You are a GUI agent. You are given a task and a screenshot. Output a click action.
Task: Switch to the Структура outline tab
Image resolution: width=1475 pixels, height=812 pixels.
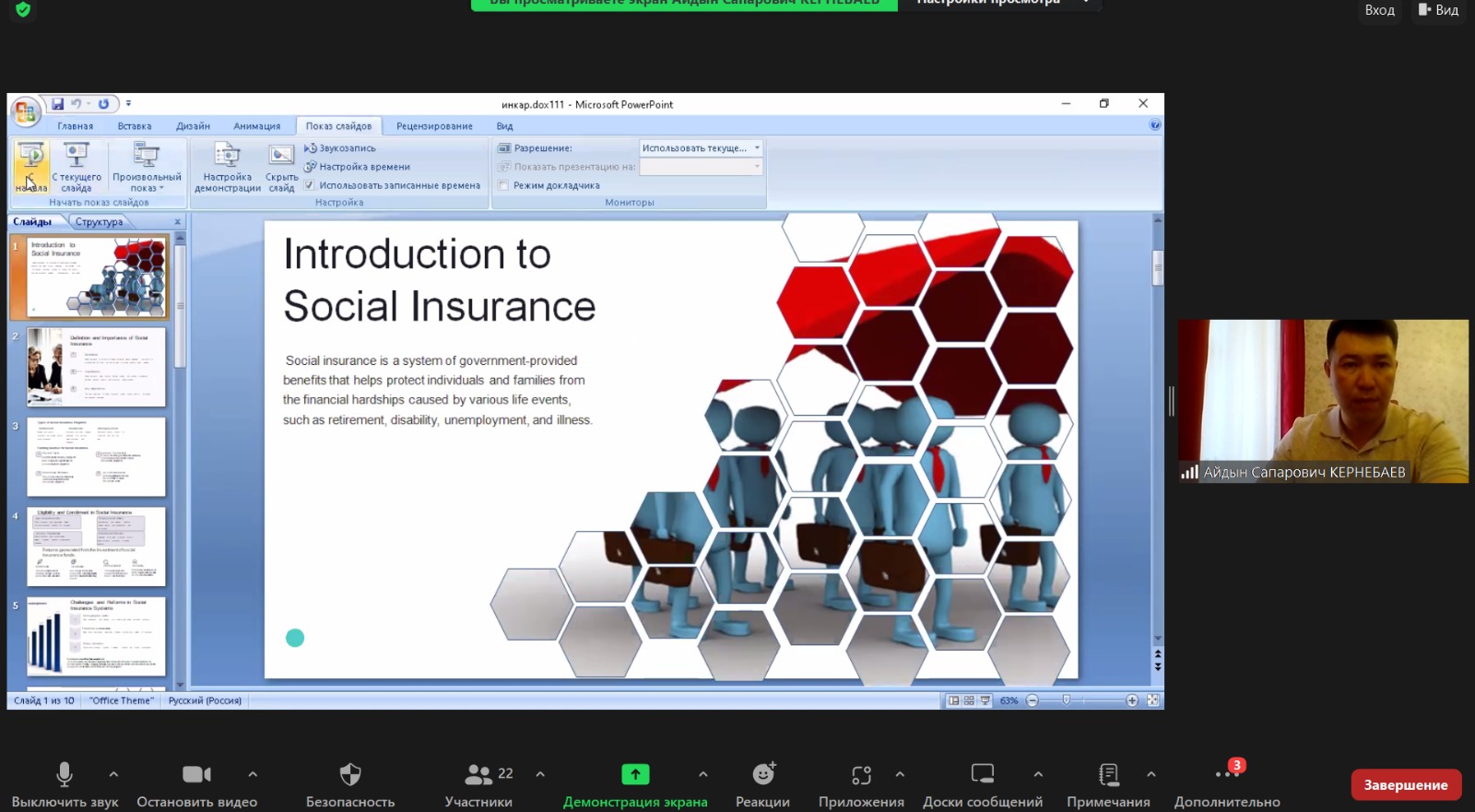point(99,222)
